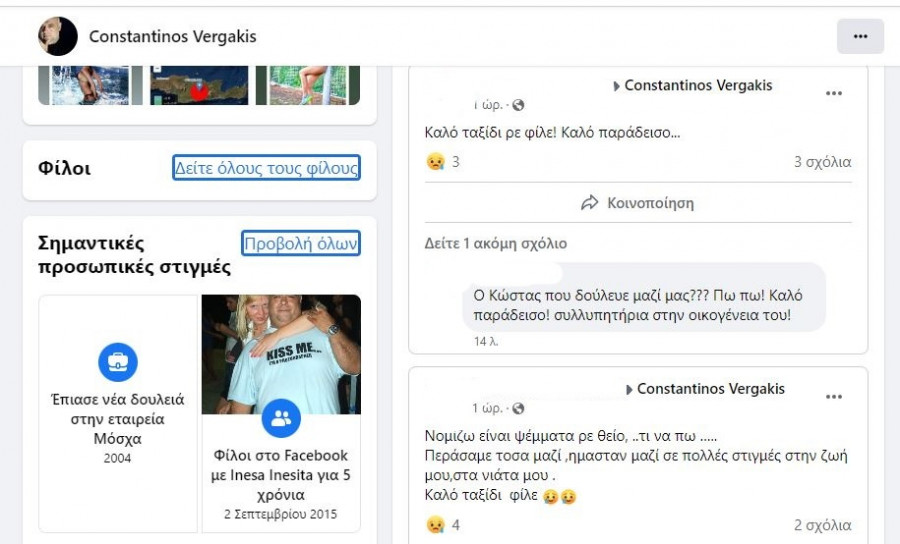900x544 pixels.
Task: Click Δείτε όλους τους φίλους link
Action: 266,168
